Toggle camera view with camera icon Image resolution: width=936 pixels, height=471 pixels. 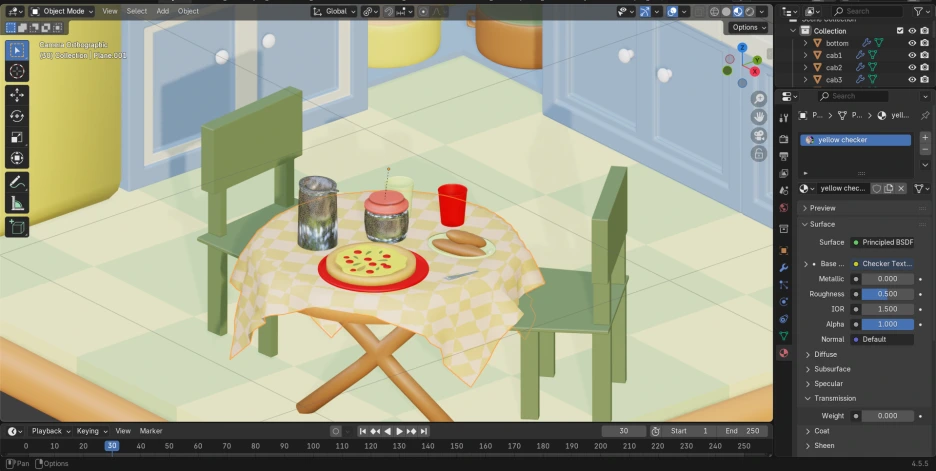tap(759, 135)
